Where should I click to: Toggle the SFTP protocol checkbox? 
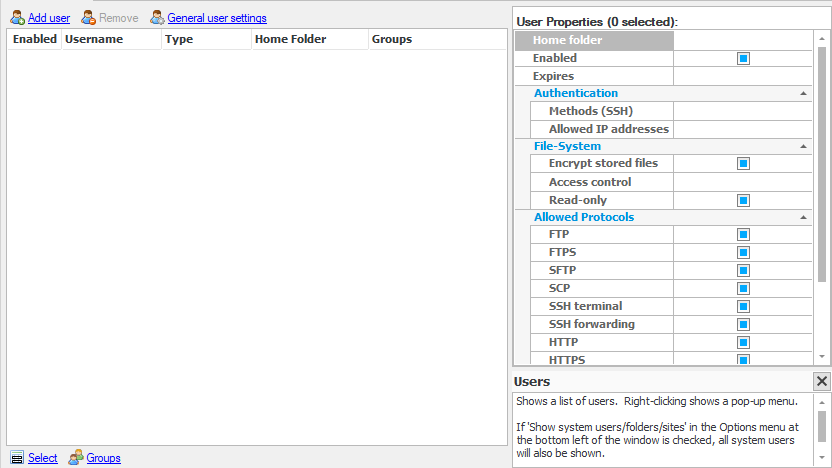click(743, 271)
